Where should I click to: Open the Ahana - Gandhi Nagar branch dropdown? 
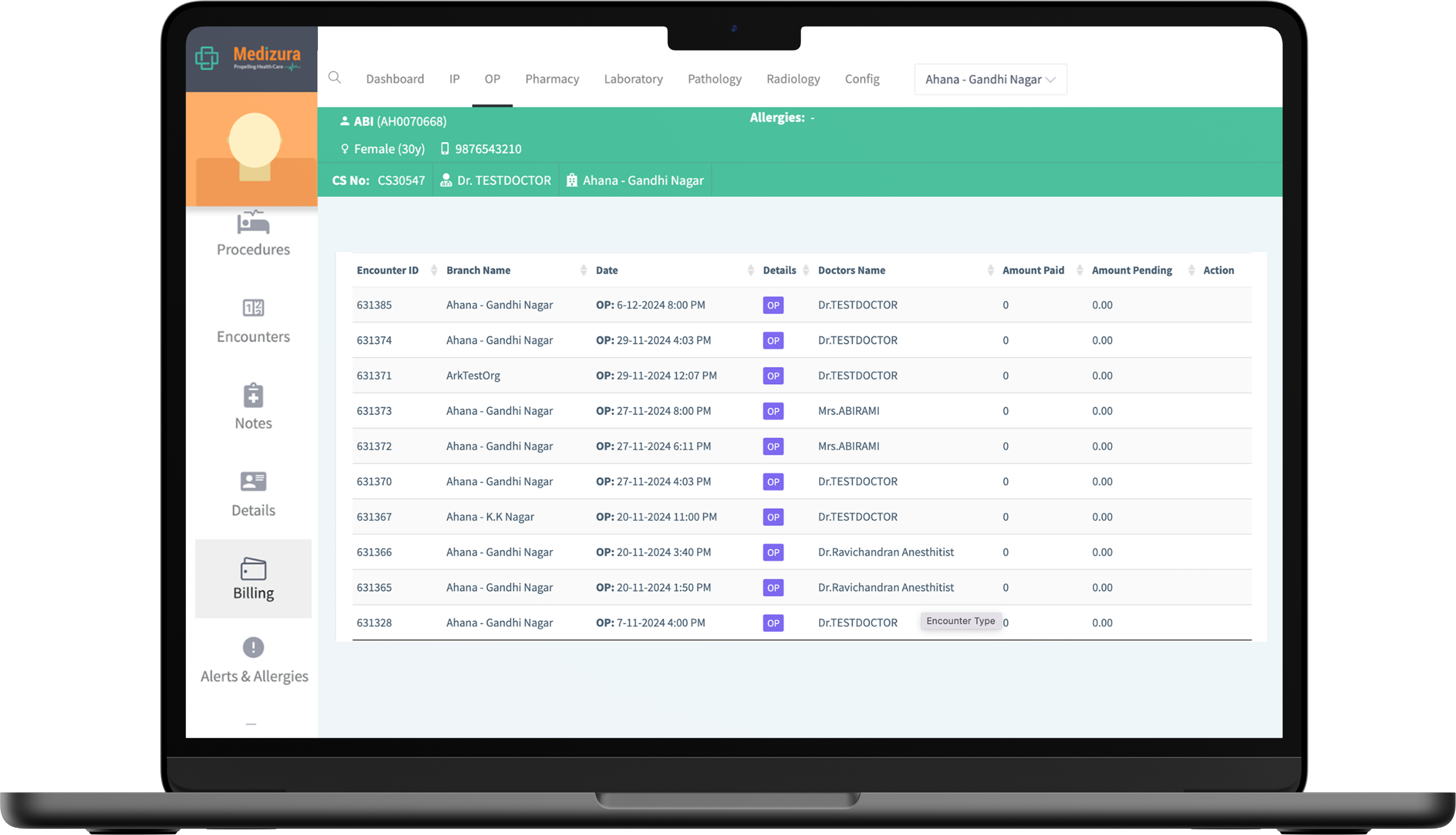click(x=990, y=80)
